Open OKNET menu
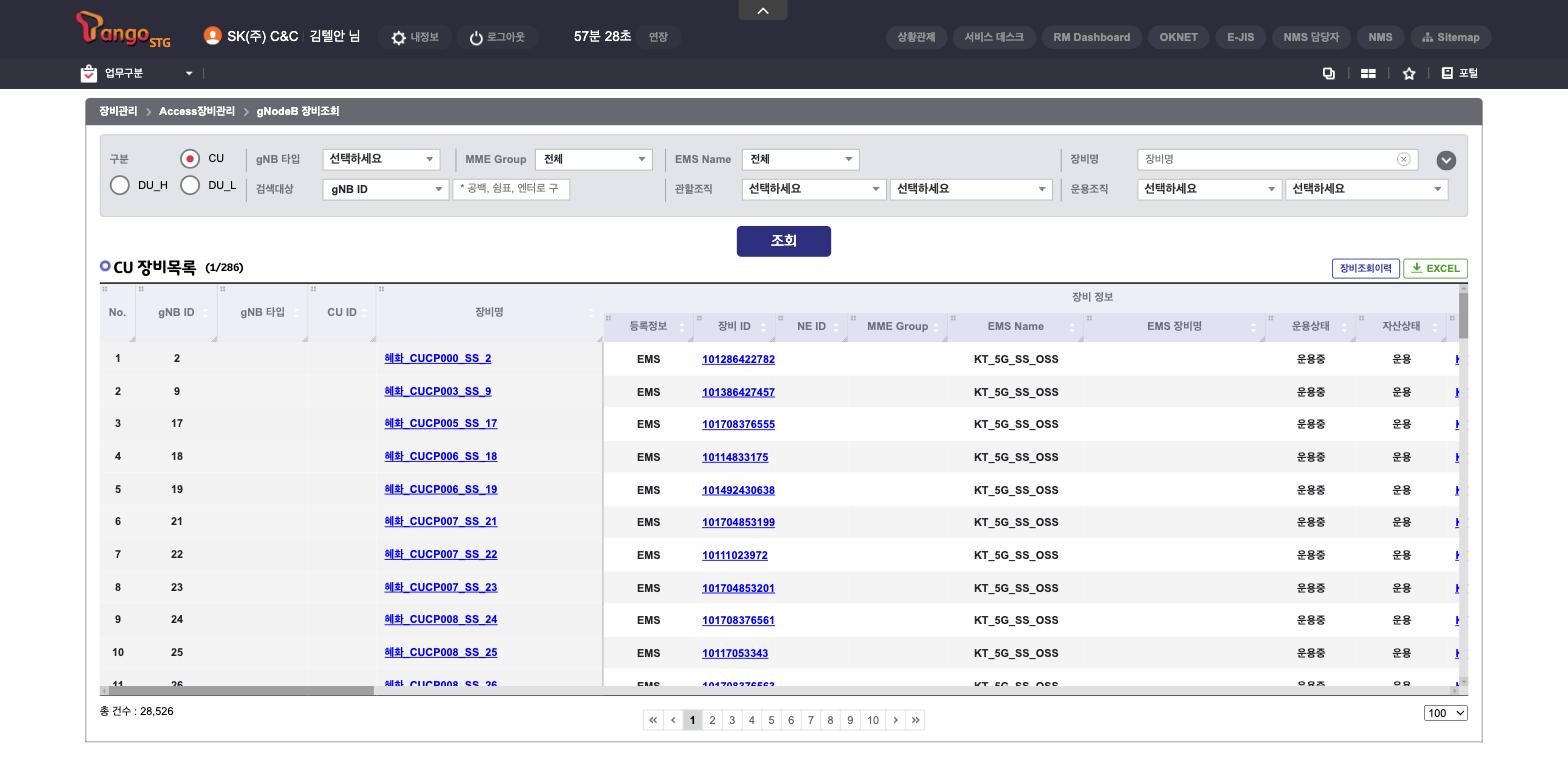 click(x=1178, y=37)
